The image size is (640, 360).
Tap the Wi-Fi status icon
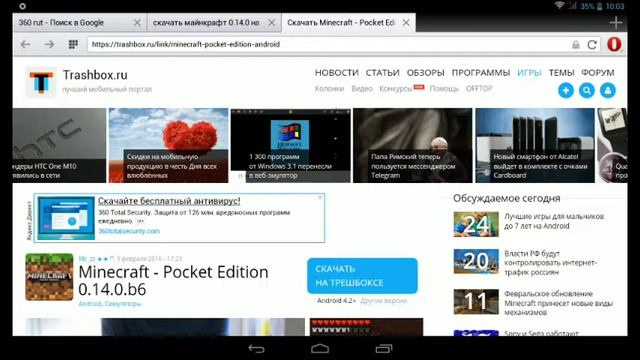tap(559, 6)
